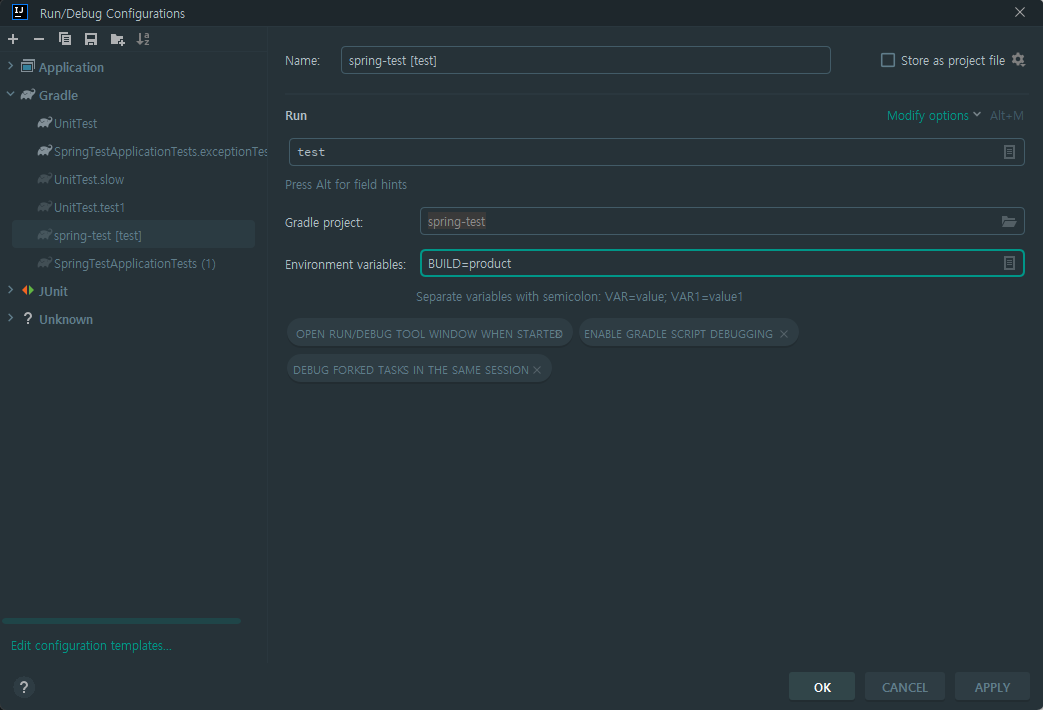Focus the Run tasks field containing test
The image size is (1043, 710).
tap(657, 152)
